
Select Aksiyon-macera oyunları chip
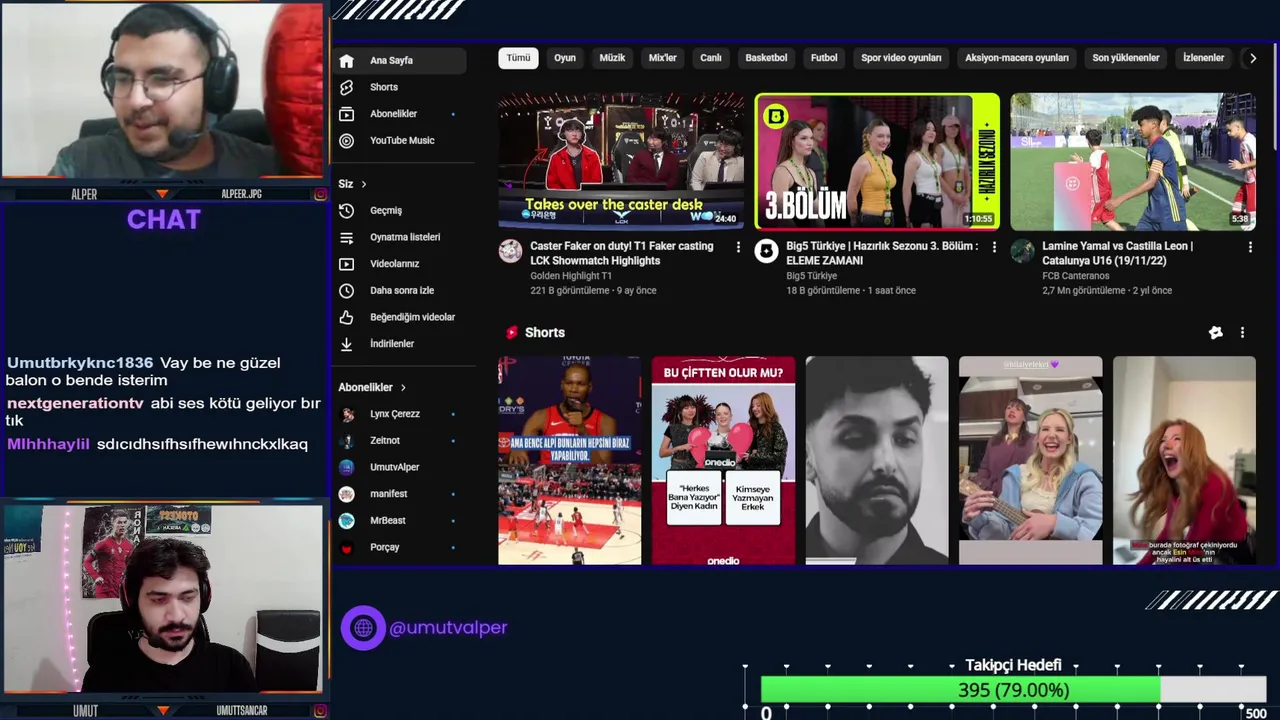[1017, 58]
